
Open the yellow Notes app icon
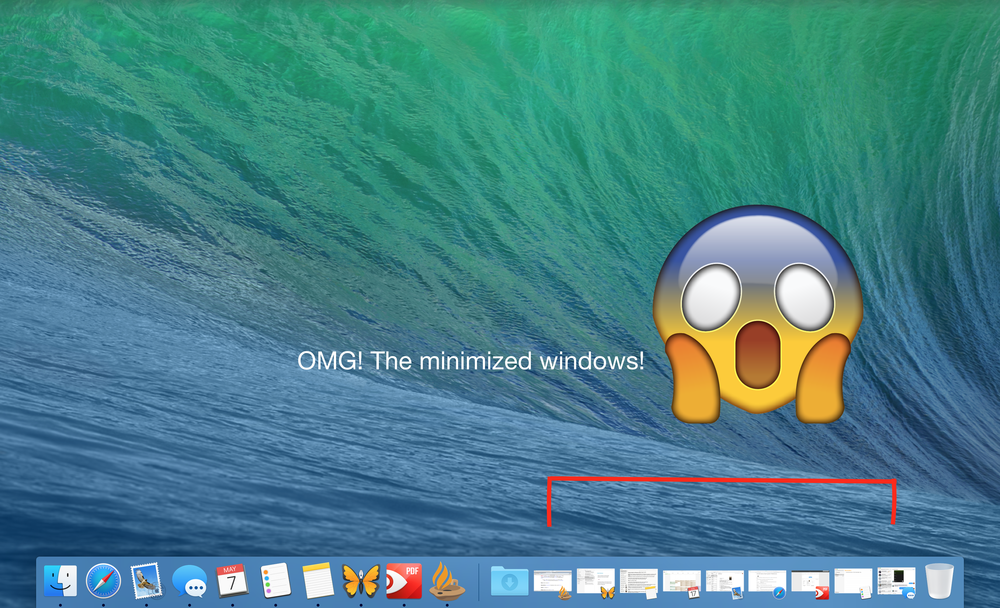tap(318, 580)
